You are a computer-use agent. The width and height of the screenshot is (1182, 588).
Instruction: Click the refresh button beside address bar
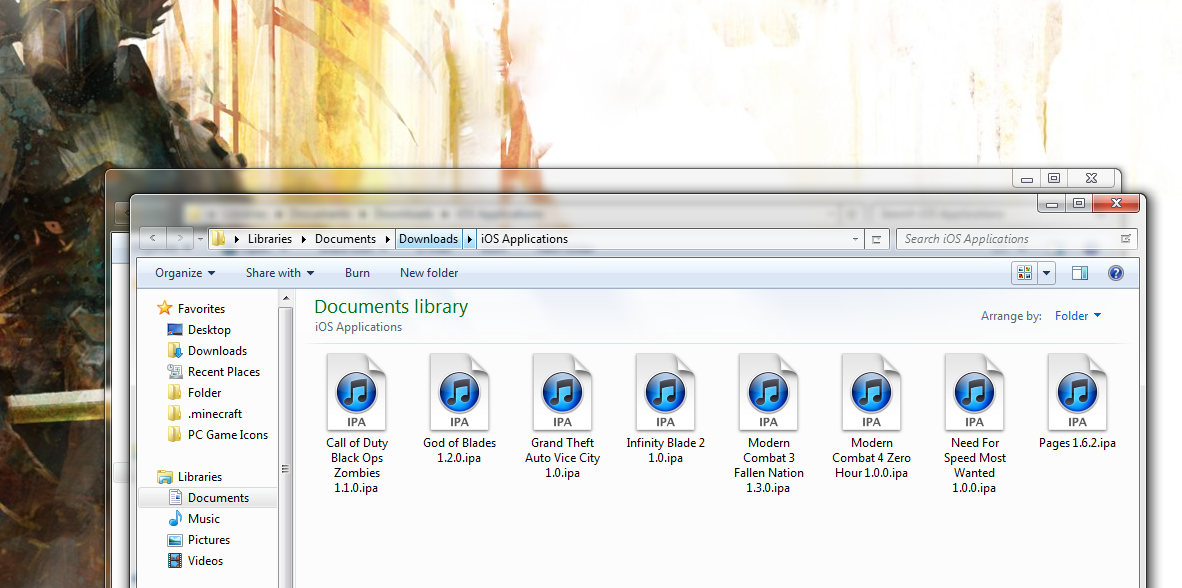coord(876,239)
